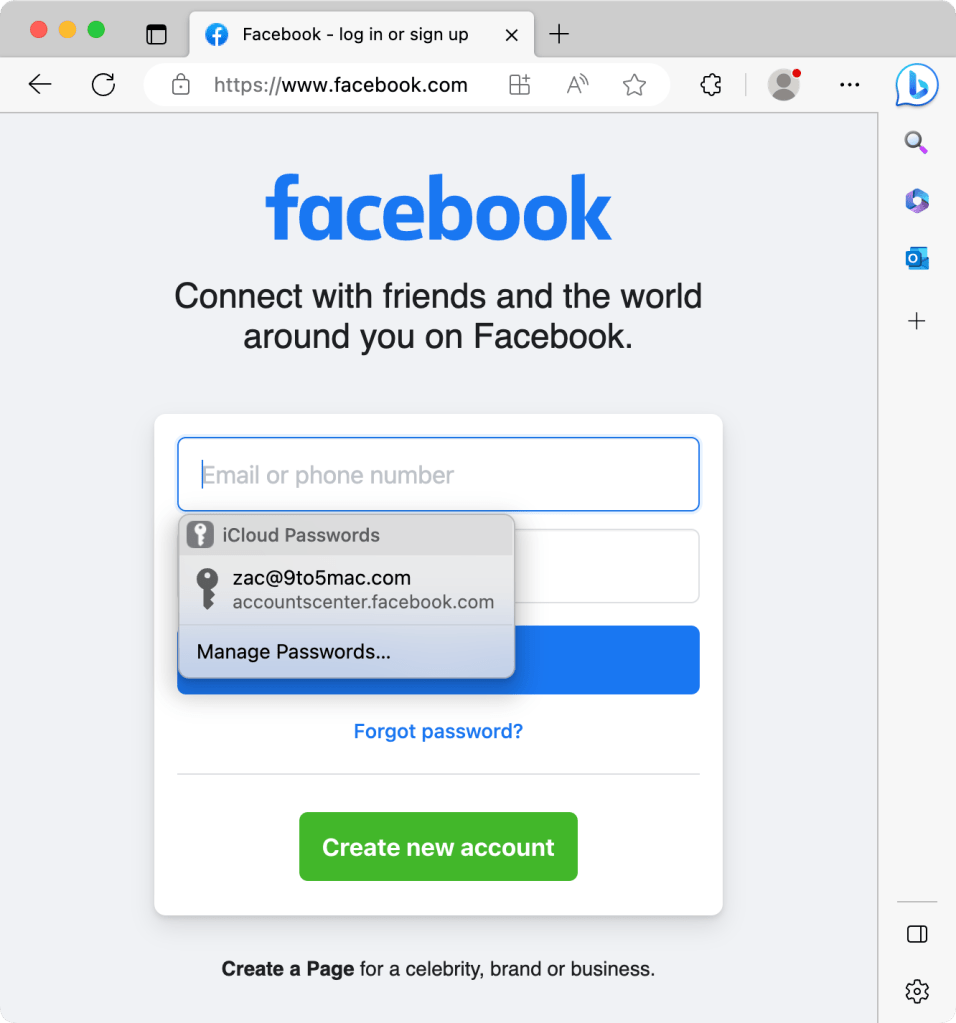Favorite this page with the star icon
956x1023 pixels.
tap(634, 85)
